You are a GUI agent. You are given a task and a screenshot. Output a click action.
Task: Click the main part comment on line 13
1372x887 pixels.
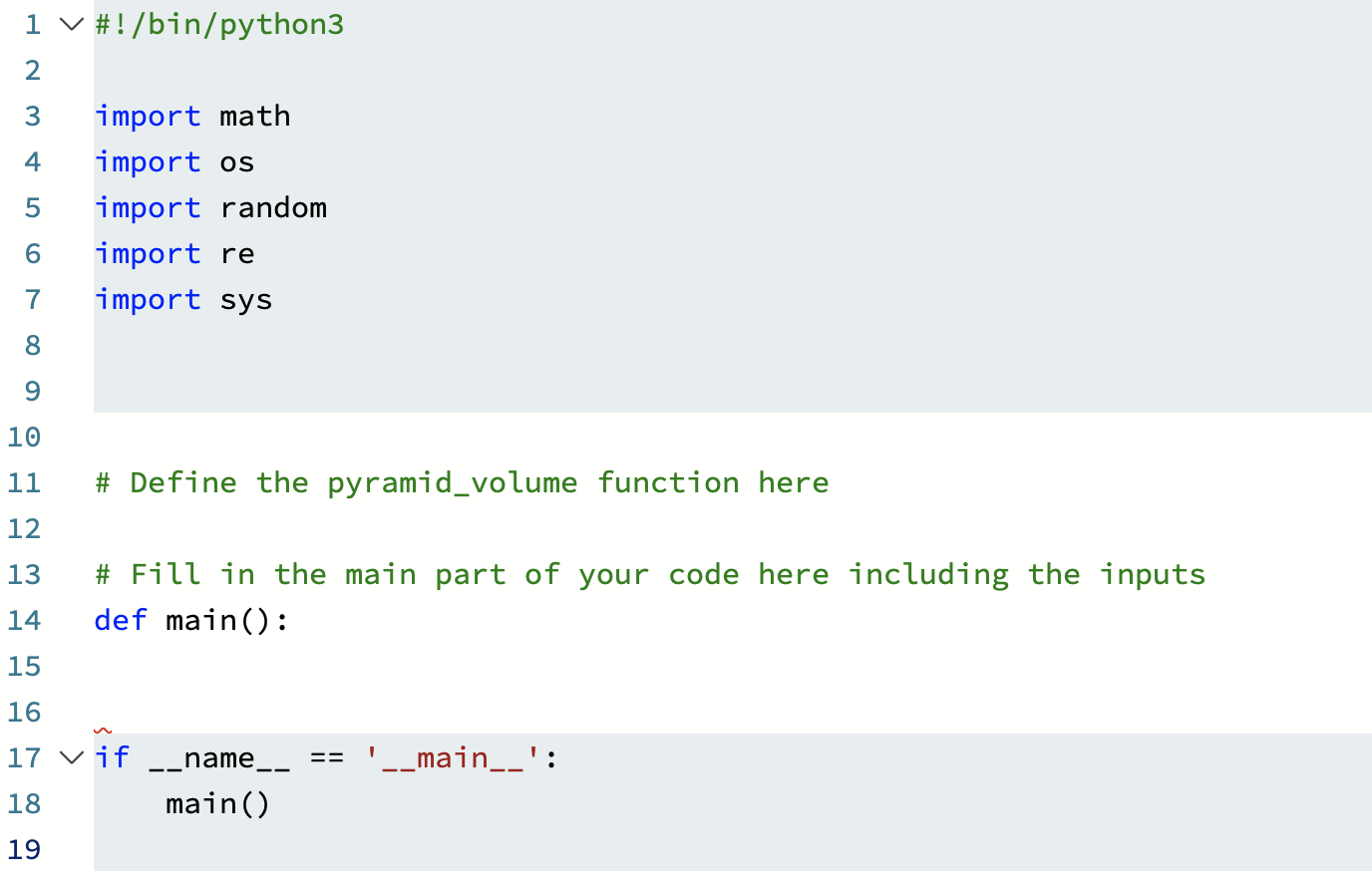pos(648,574)
